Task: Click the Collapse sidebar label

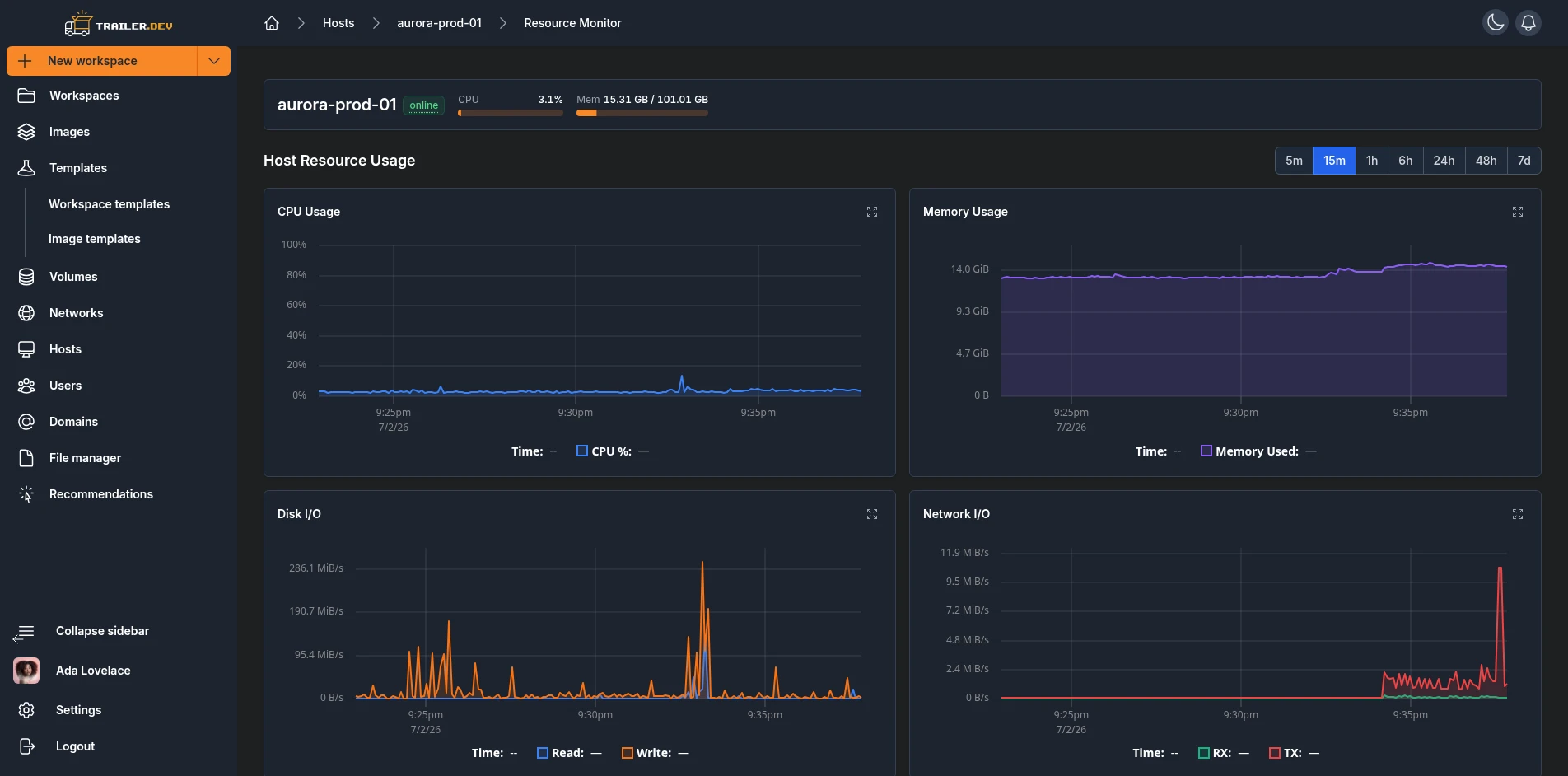Action: coord(102,631)
